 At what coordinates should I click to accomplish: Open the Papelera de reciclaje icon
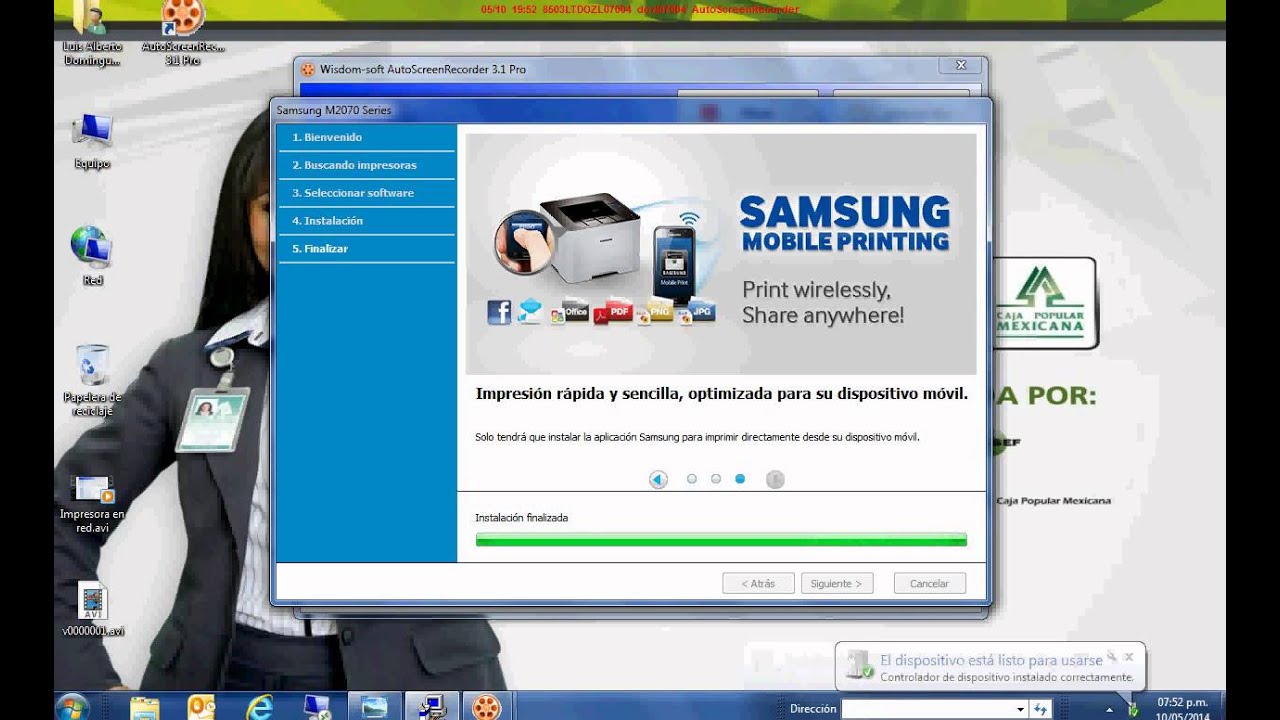point(92,380)
